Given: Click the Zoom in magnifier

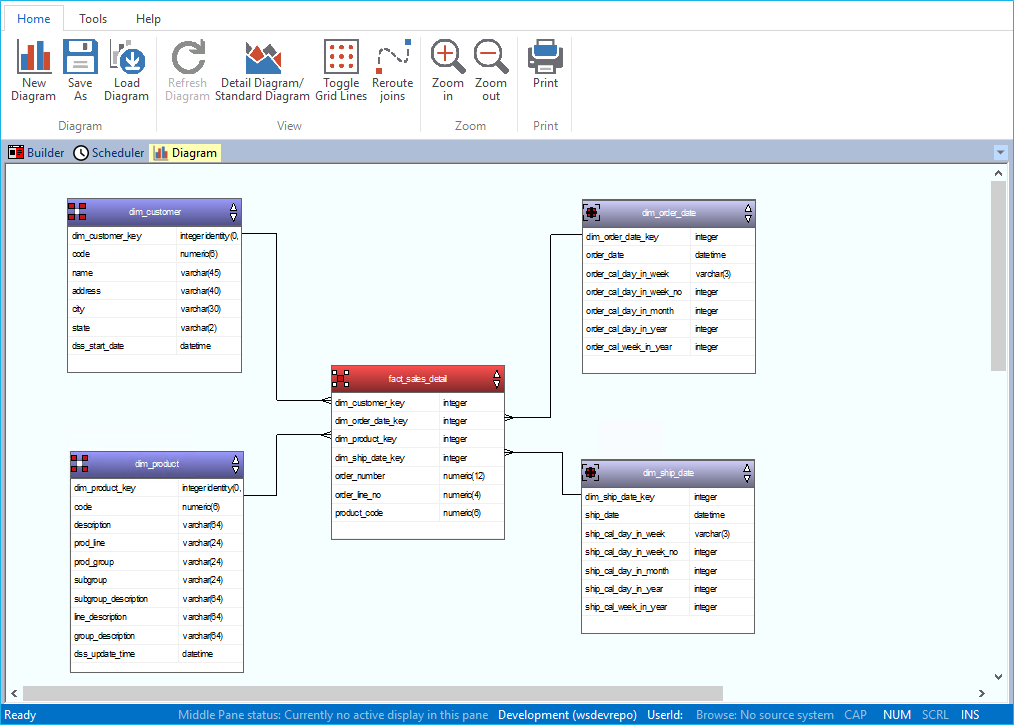Looking at the screenshot, I should [x=447, y=58].
